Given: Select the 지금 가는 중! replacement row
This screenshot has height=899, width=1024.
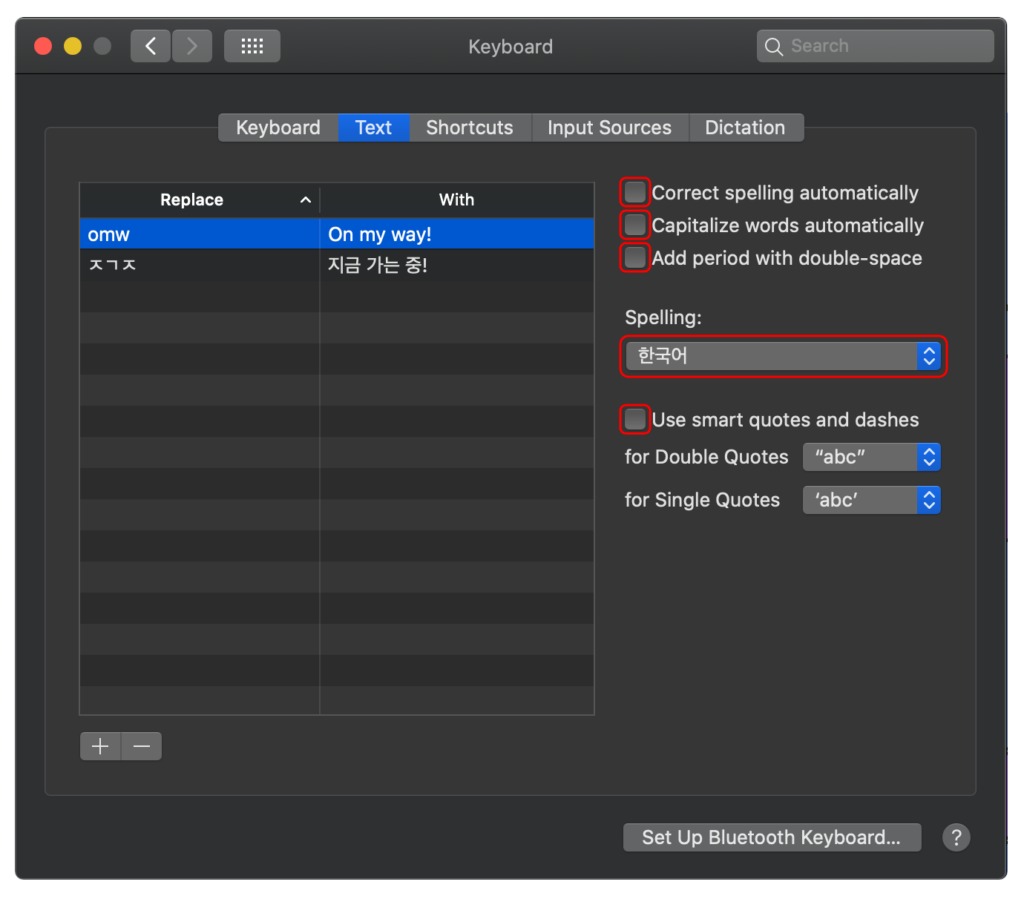Looking at the screenshot, I should click(x=336, y=266).
